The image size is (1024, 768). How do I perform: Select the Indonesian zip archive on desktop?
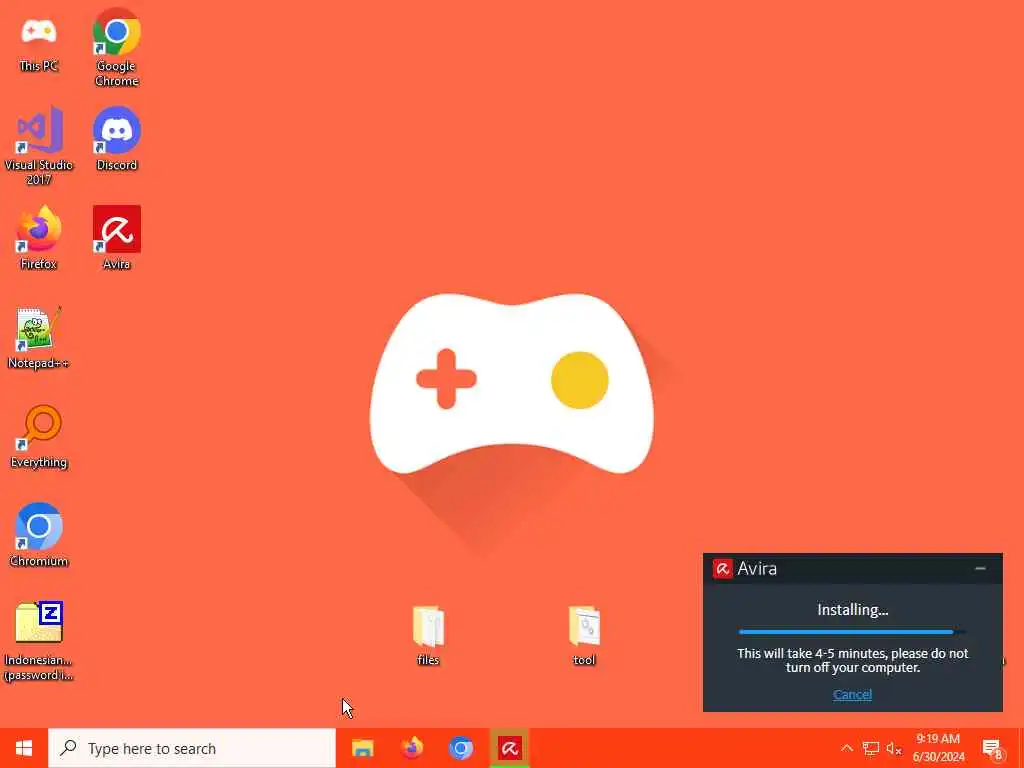click(39, 641)
